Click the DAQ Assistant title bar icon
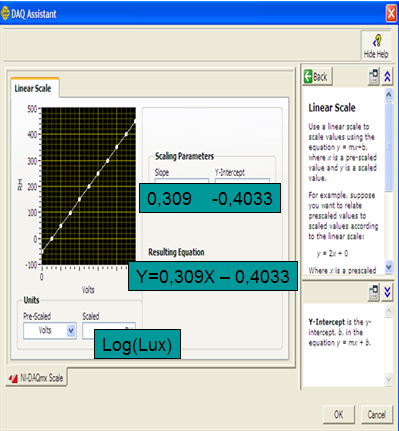This screenshot has height=431, width=399. tap(5, 13)
